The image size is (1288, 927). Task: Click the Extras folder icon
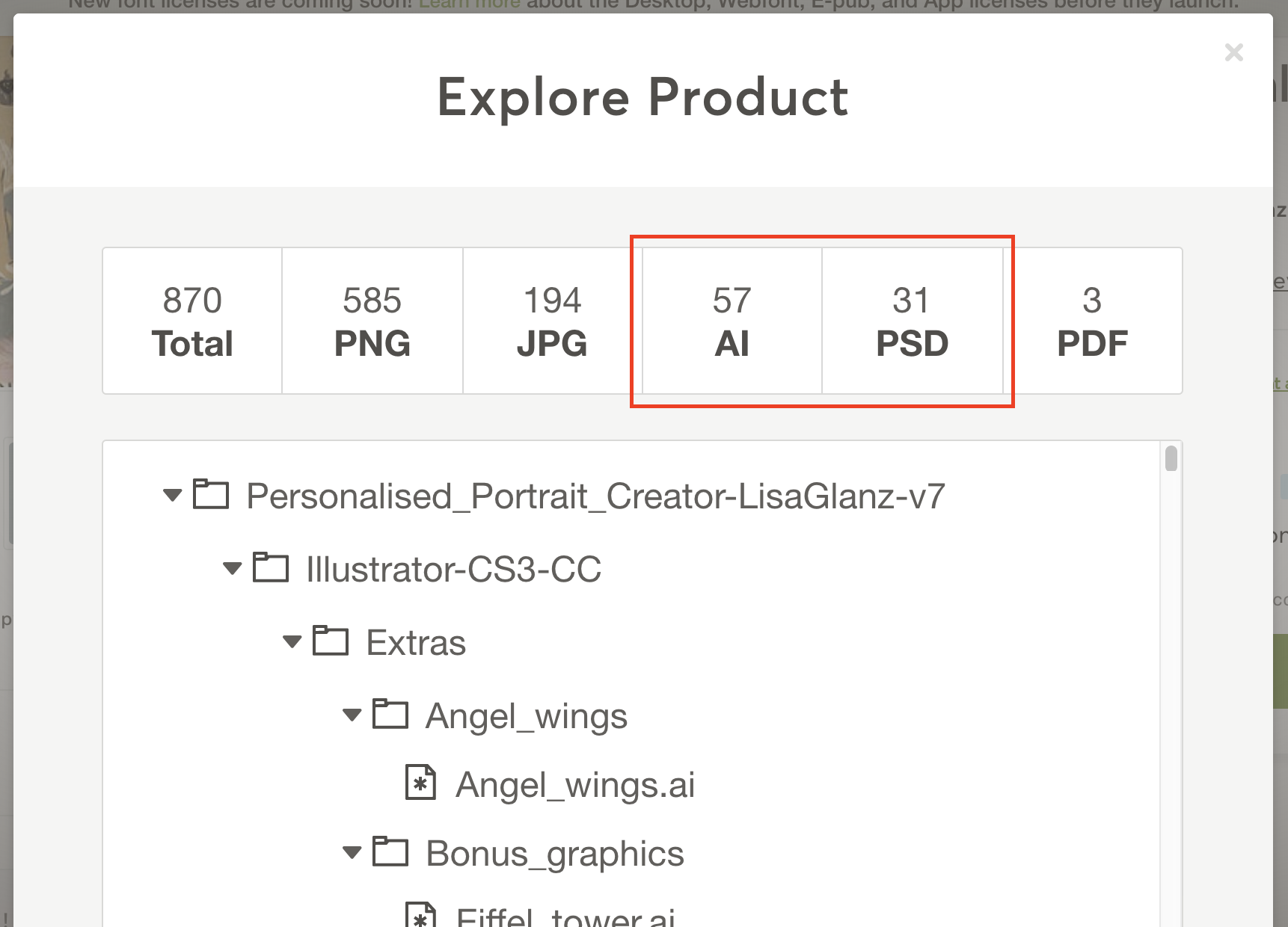point(330,641)
